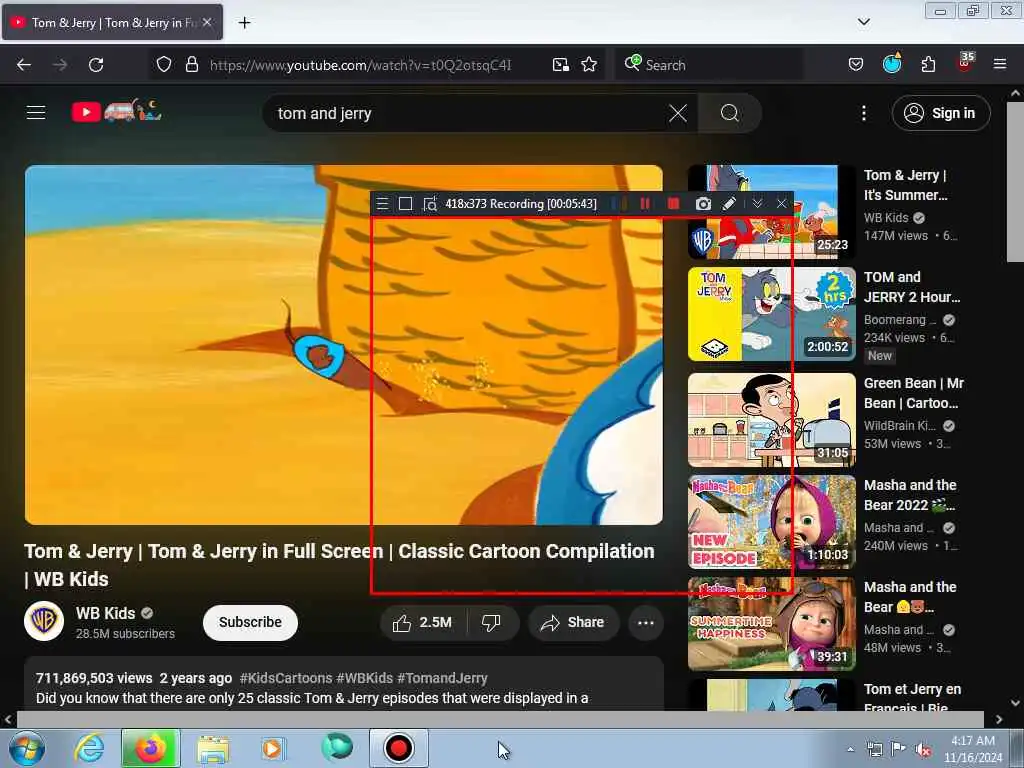Open Masha and the Bear Summertime thumbnail

click(771, 624)
